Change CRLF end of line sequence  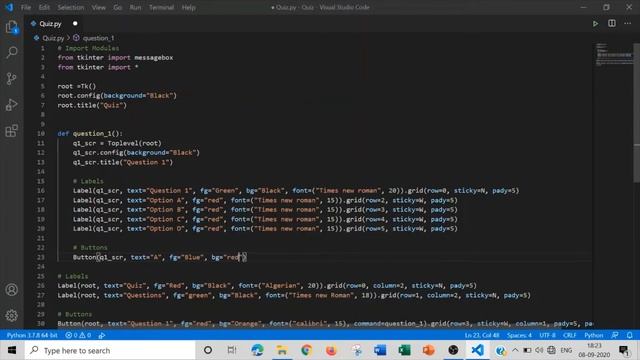tap(569, 335)
